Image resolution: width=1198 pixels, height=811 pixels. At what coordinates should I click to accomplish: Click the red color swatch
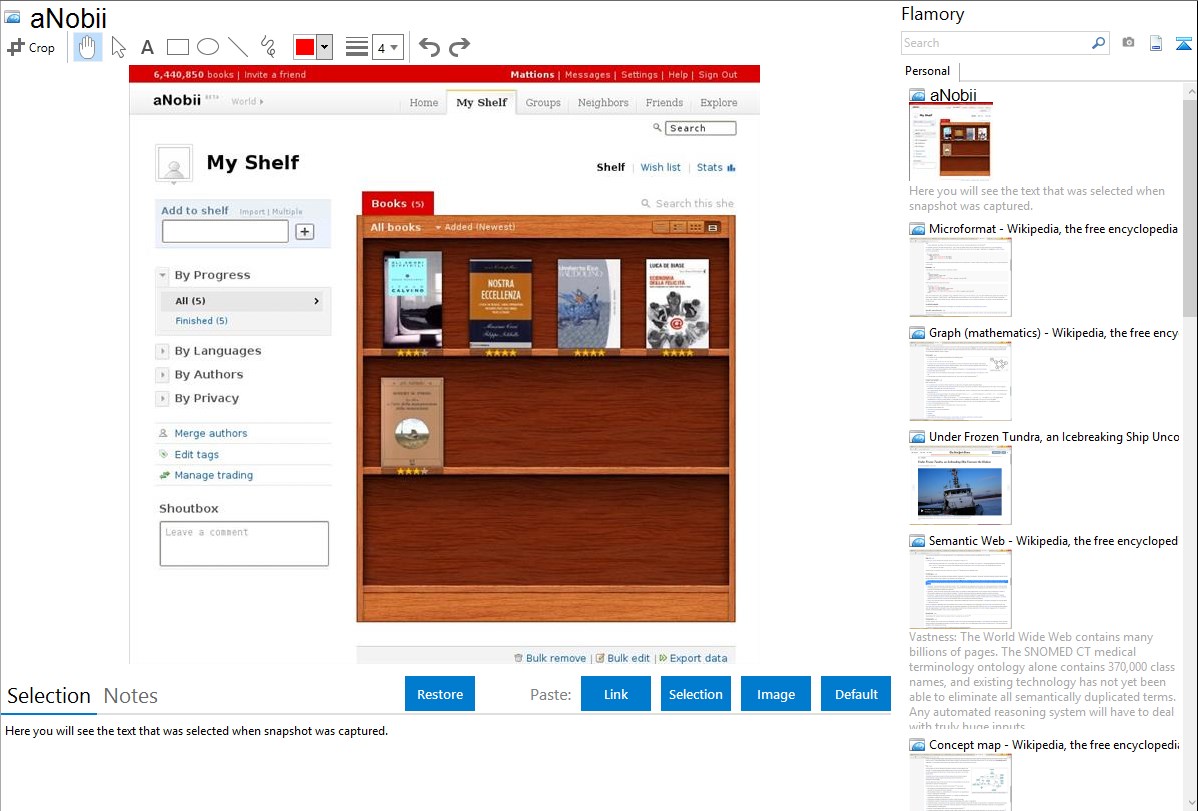tap(305, 47)
